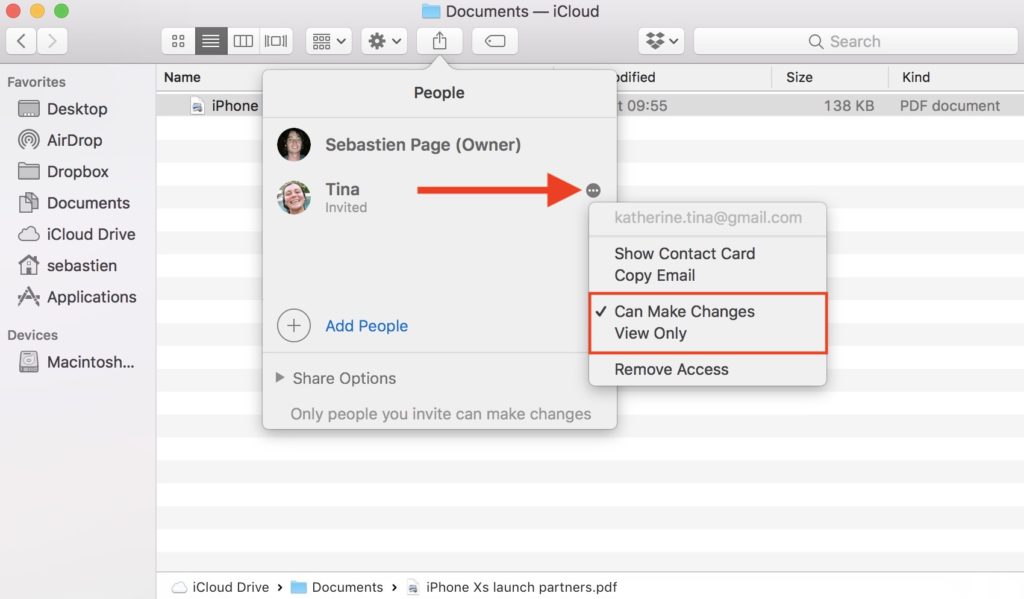The image size is (1024, 599).
Task: Switch Finder to column view
Action: tap(243, 41)
